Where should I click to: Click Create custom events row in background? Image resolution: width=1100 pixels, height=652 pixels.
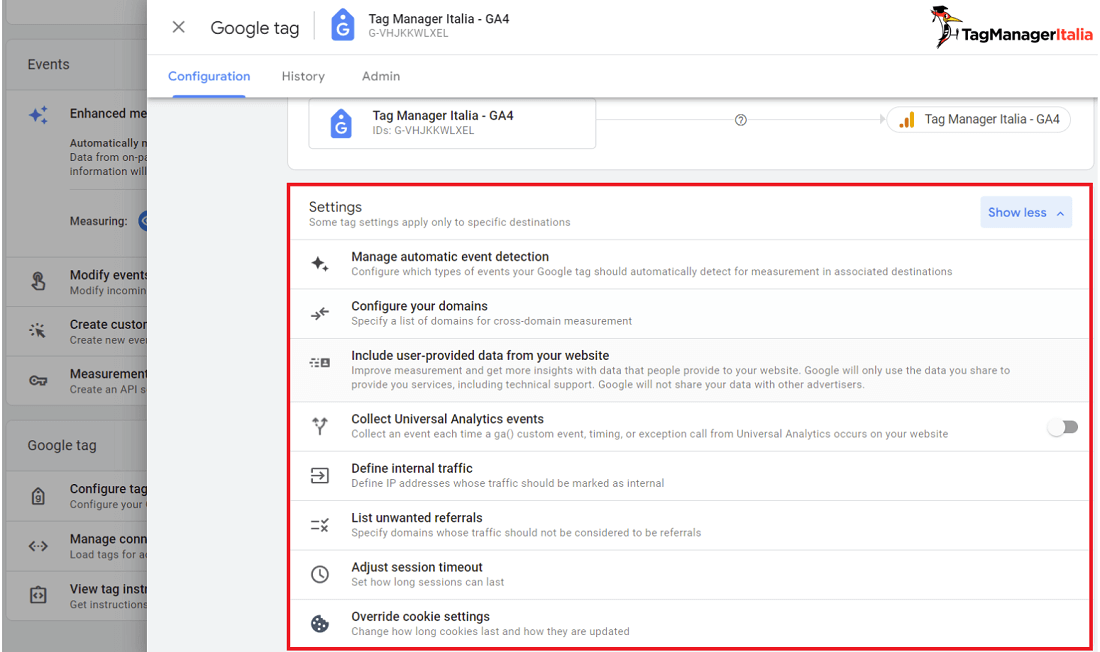click(77, 331)
